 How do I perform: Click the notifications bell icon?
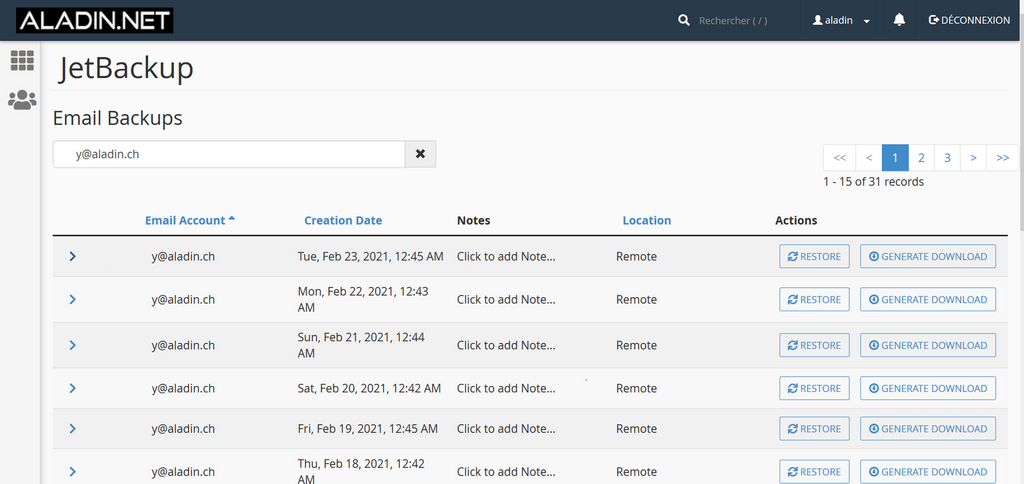(899, 20)
